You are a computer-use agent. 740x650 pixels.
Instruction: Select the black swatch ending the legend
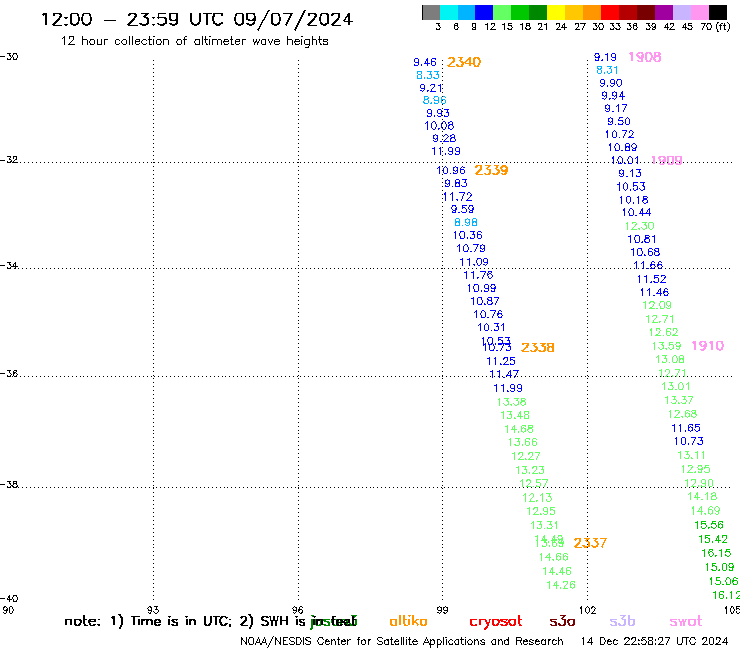pos(718,12)
